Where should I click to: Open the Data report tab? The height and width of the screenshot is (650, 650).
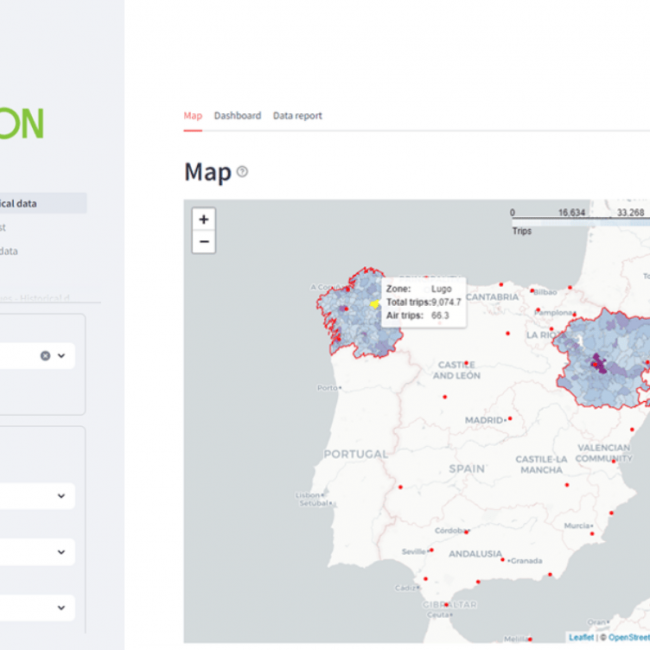297,116
